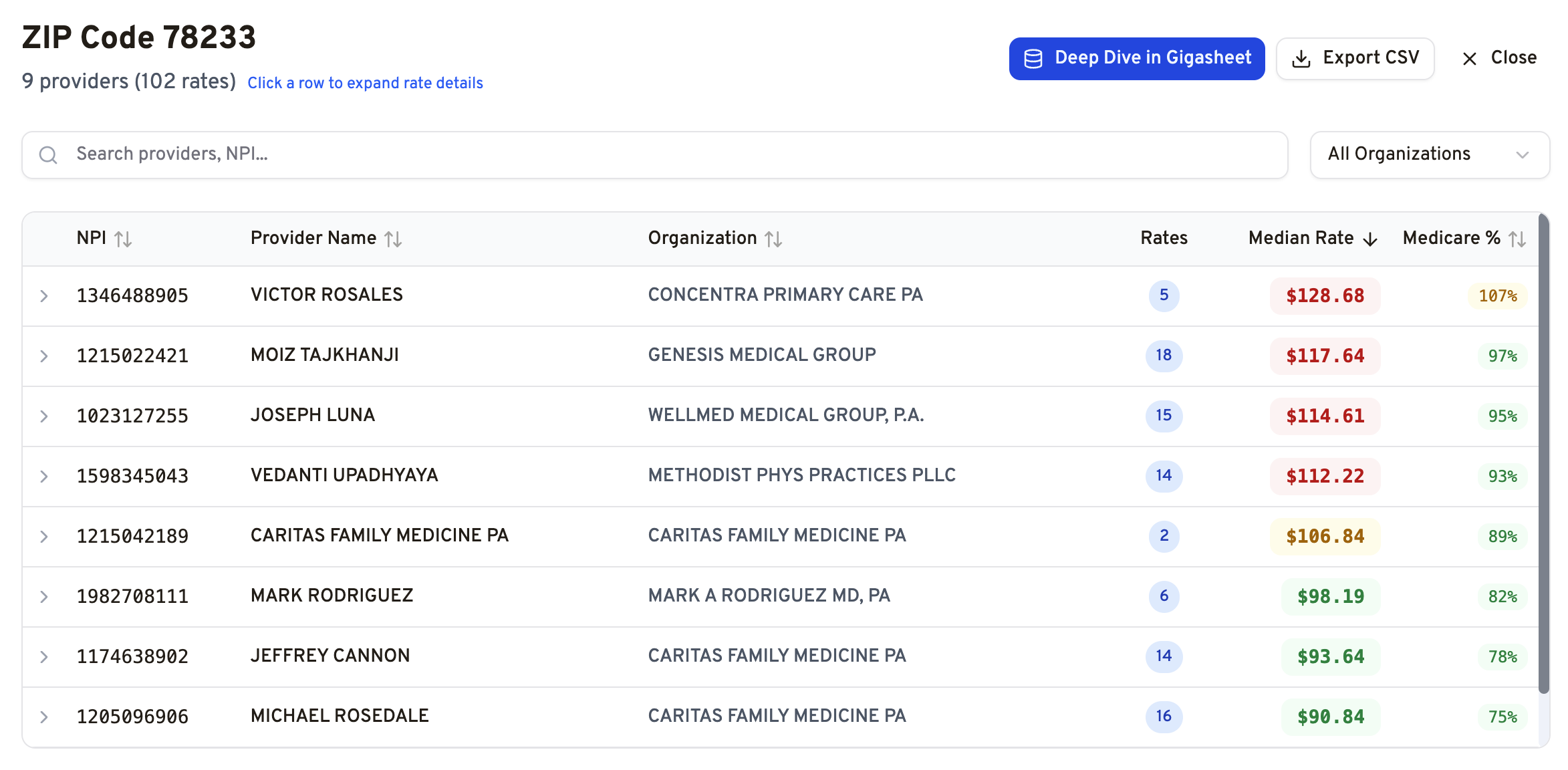Click the Export CSV button
Viewport: 1568px width, 770px height.
(x=1355, y=59)
